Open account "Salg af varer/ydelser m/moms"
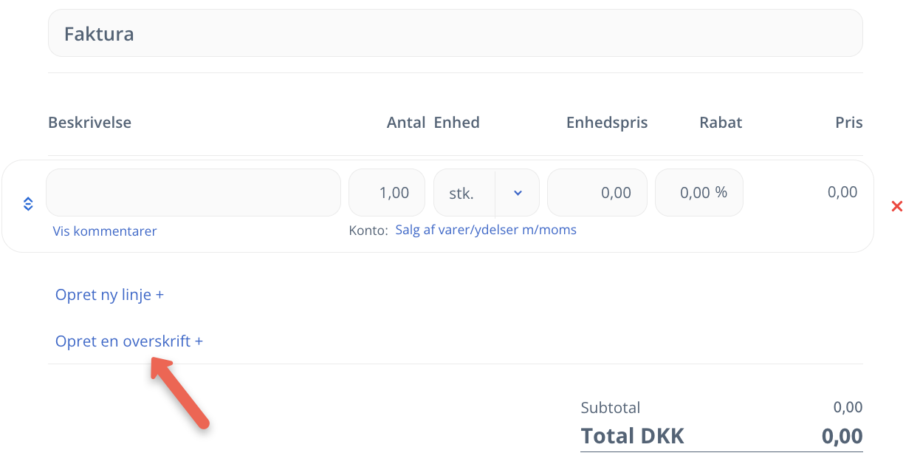Image resolution: width=920 pixels, height=467 pixels. pos(486,230)
